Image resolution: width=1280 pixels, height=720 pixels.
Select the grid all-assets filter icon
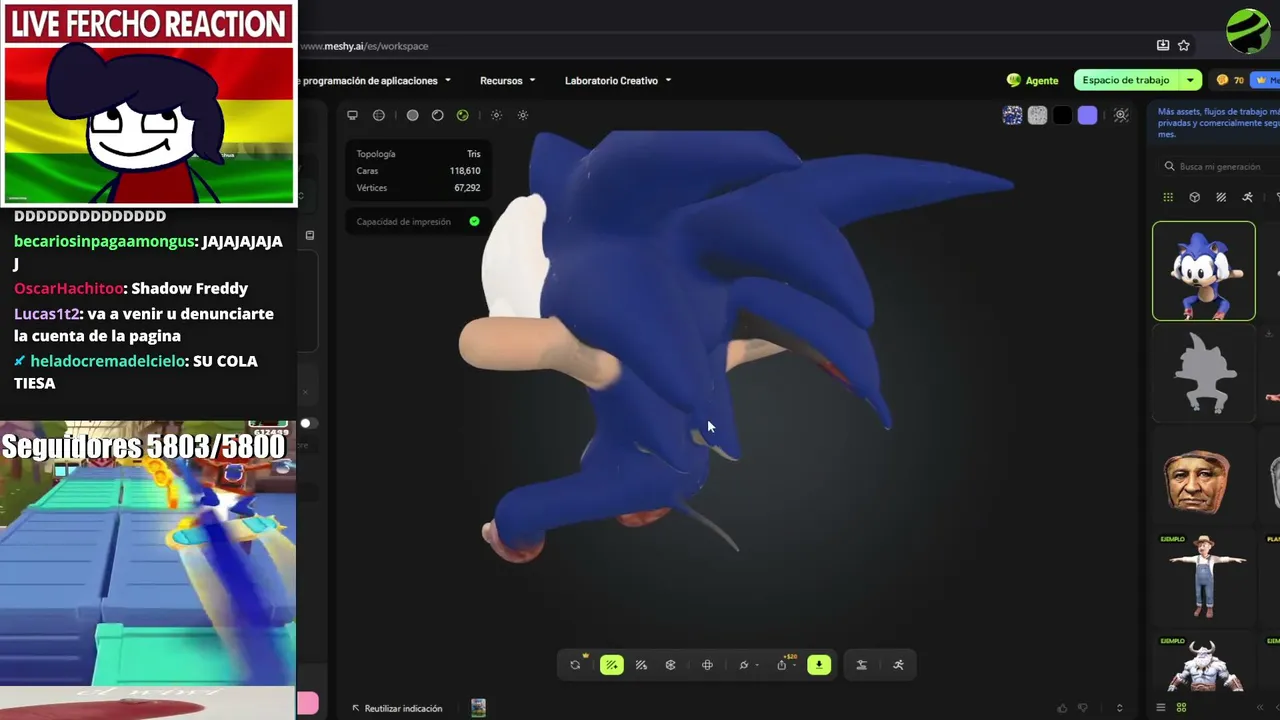tap(1168, 197)
